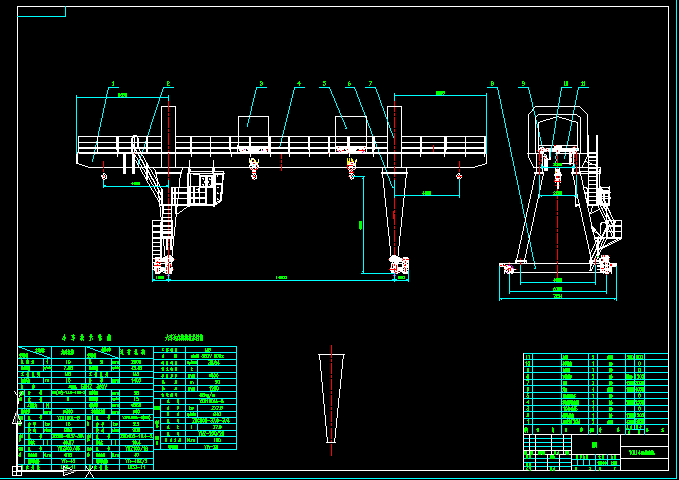Click the UCS origin icon in the corner
The width and height of the screenshot is (679, 480).
[x=16, y=470]
